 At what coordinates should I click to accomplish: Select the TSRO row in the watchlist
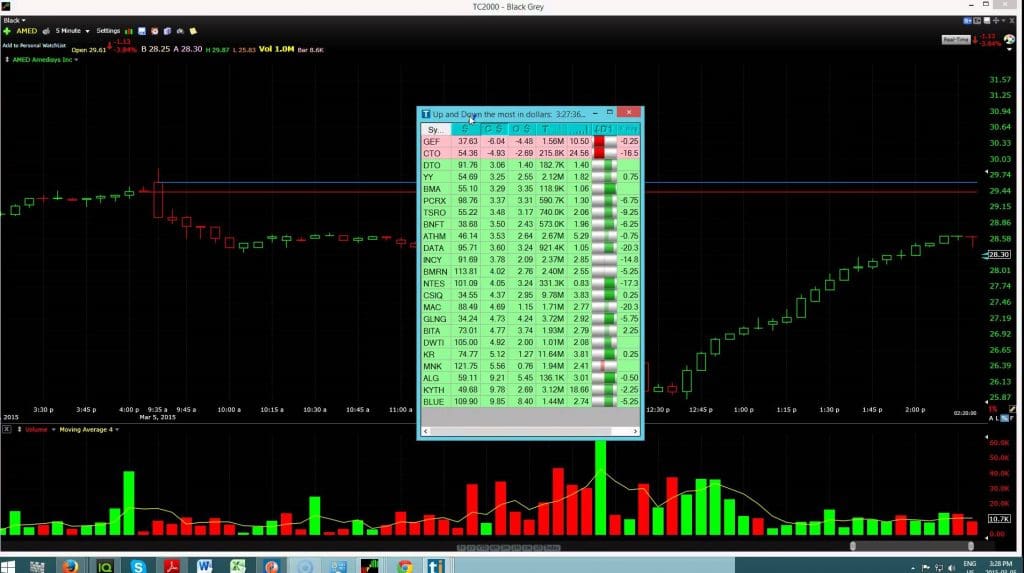(530, 212)
